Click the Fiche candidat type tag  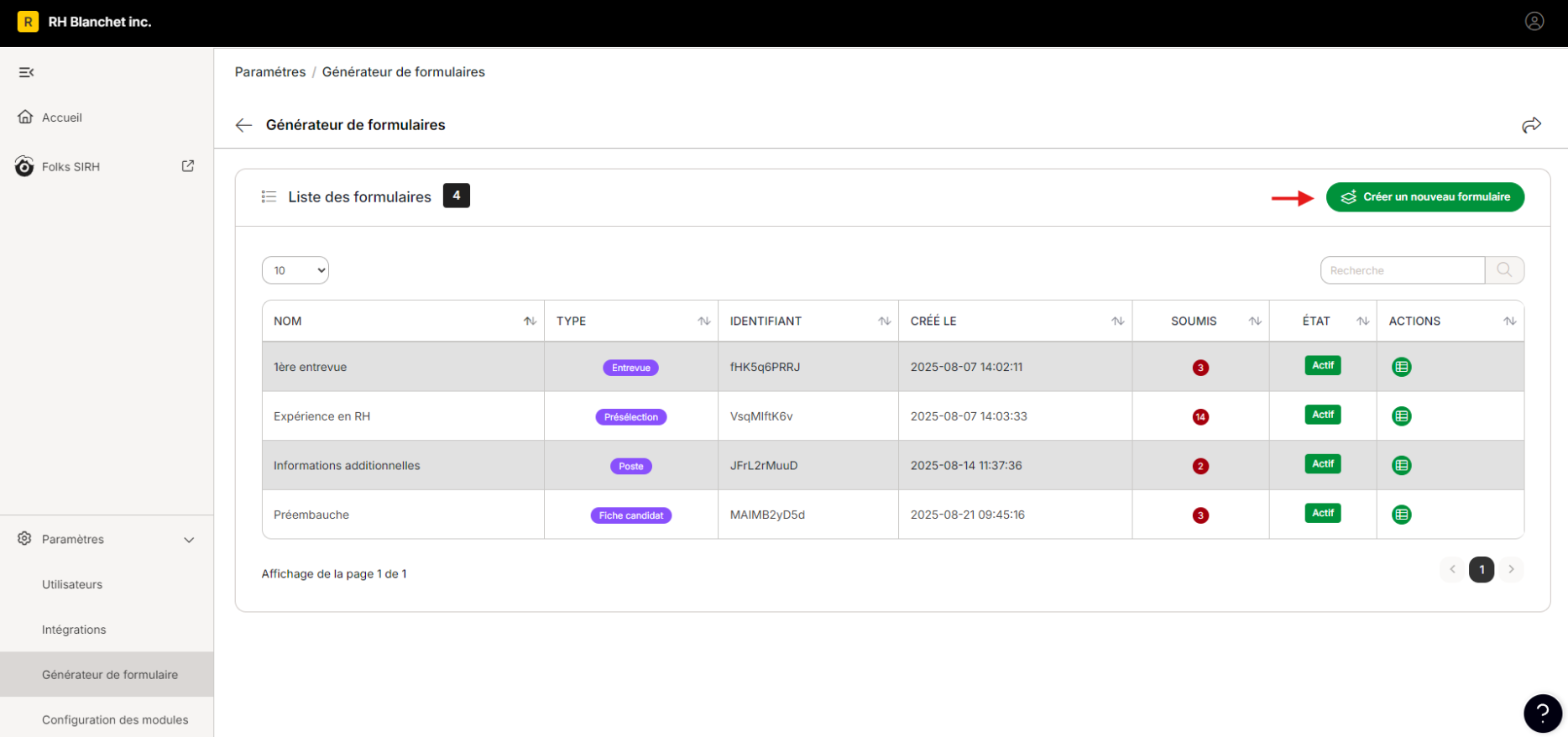pyautogui.click(x=631, y=515)
